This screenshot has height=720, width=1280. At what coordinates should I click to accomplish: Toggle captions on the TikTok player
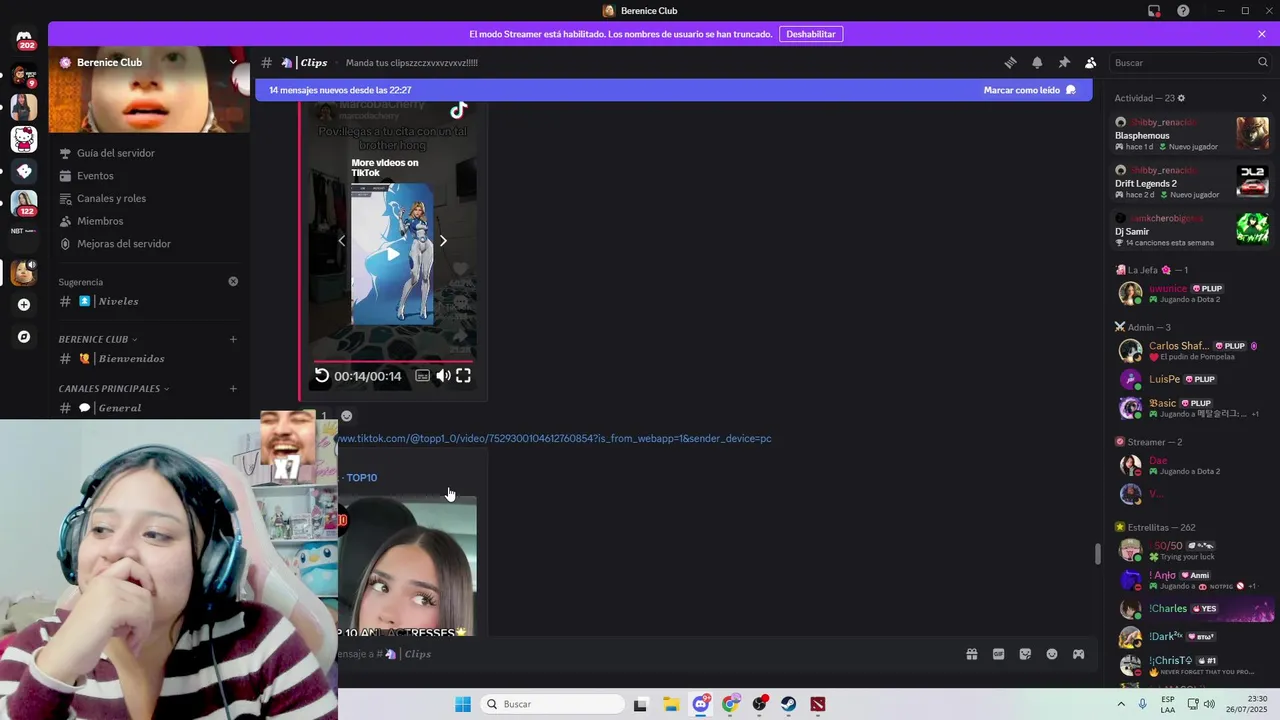423,376
